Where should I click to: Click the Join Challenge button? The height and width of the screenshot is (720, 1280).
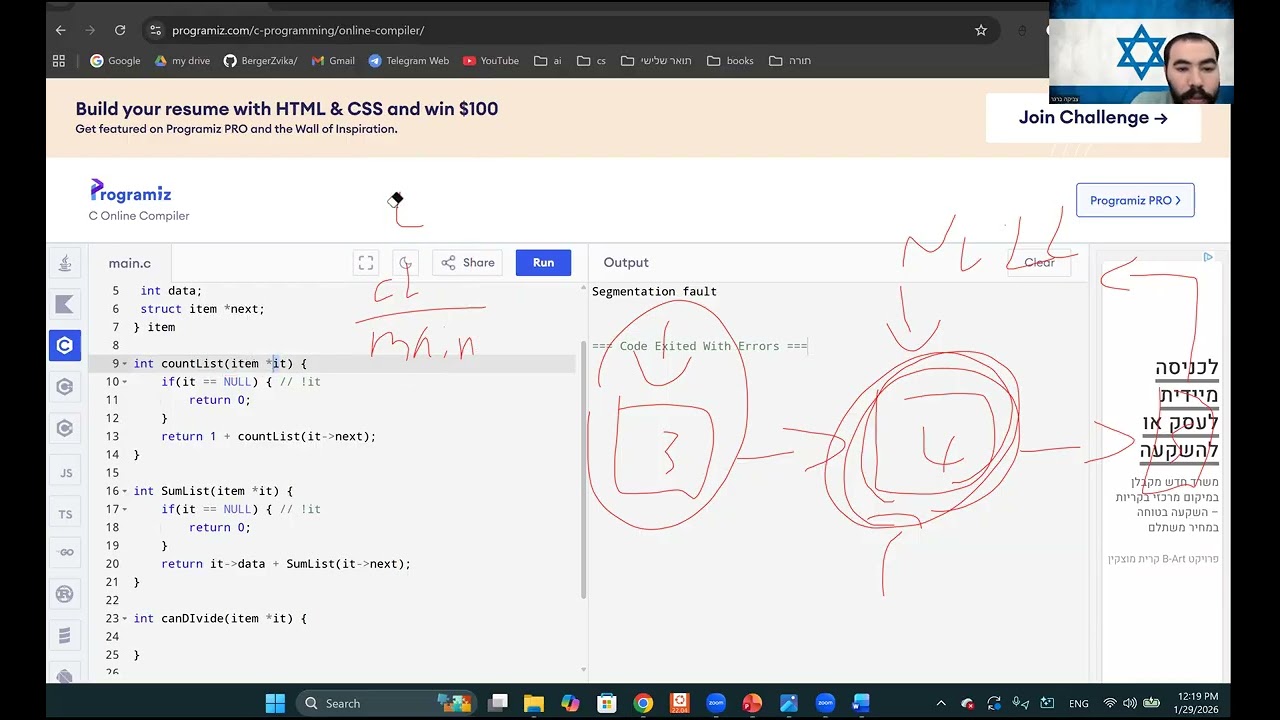click(x=1093, y=118)
